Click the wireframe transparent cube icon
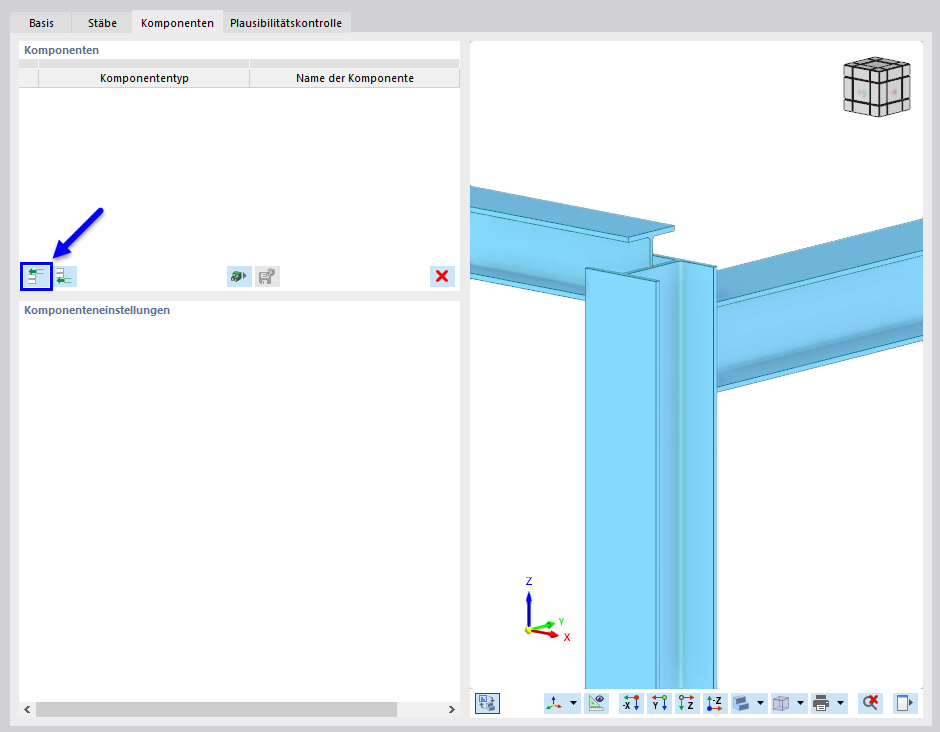The width and height of the screenshot is (940, 732). pos(781,703)
